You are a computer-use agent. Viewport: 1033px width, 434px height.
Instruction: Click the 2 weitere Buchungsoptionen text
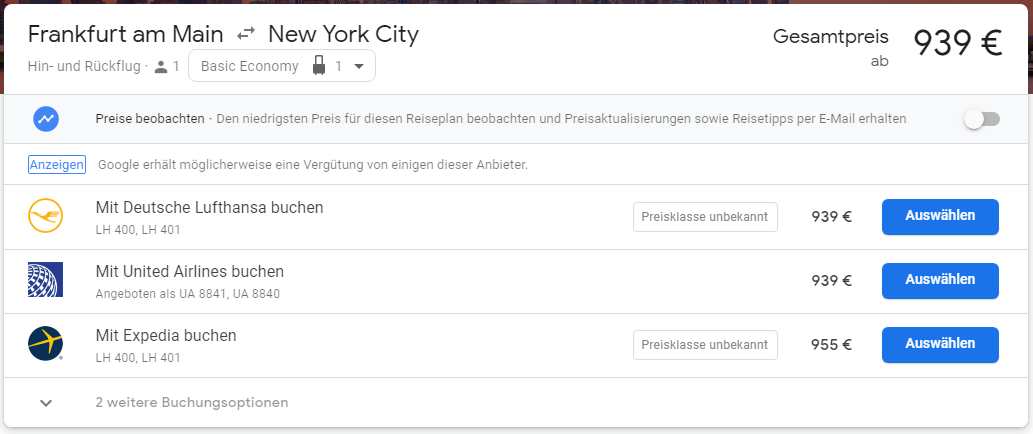192,403
